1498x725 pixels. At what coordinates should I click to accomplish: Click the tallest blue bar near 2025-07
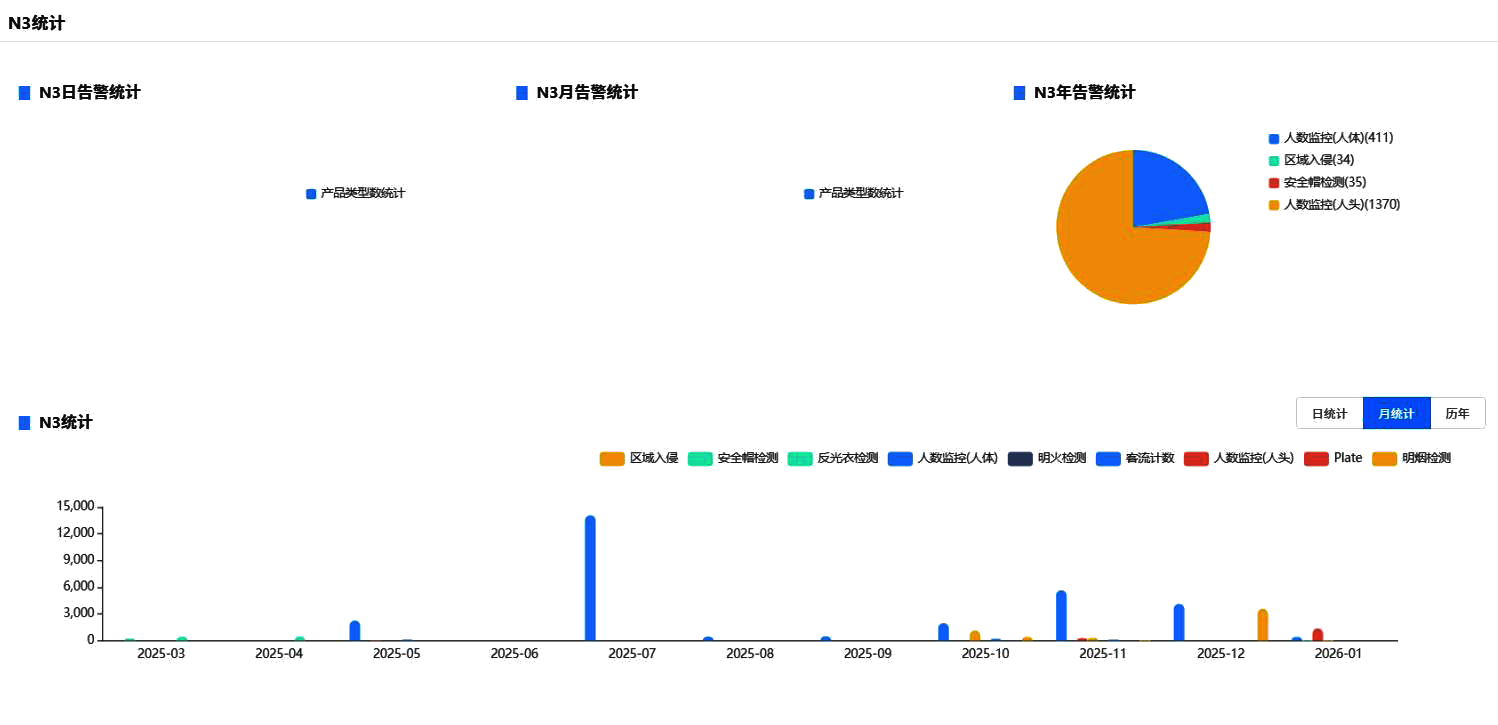[x=590, y=578]
